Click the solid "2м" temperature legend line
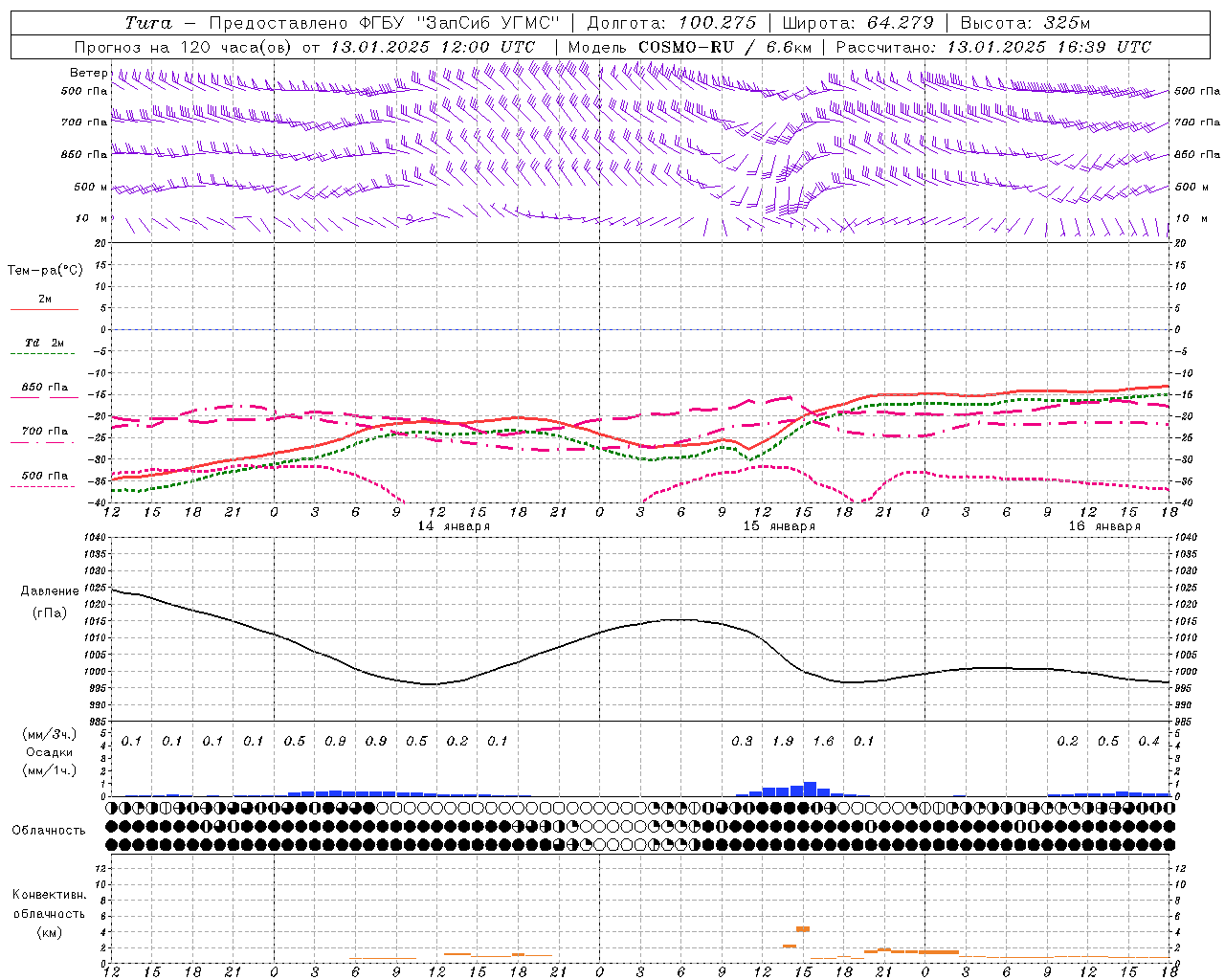This screenshot has width=1225, height=980. 44,309
